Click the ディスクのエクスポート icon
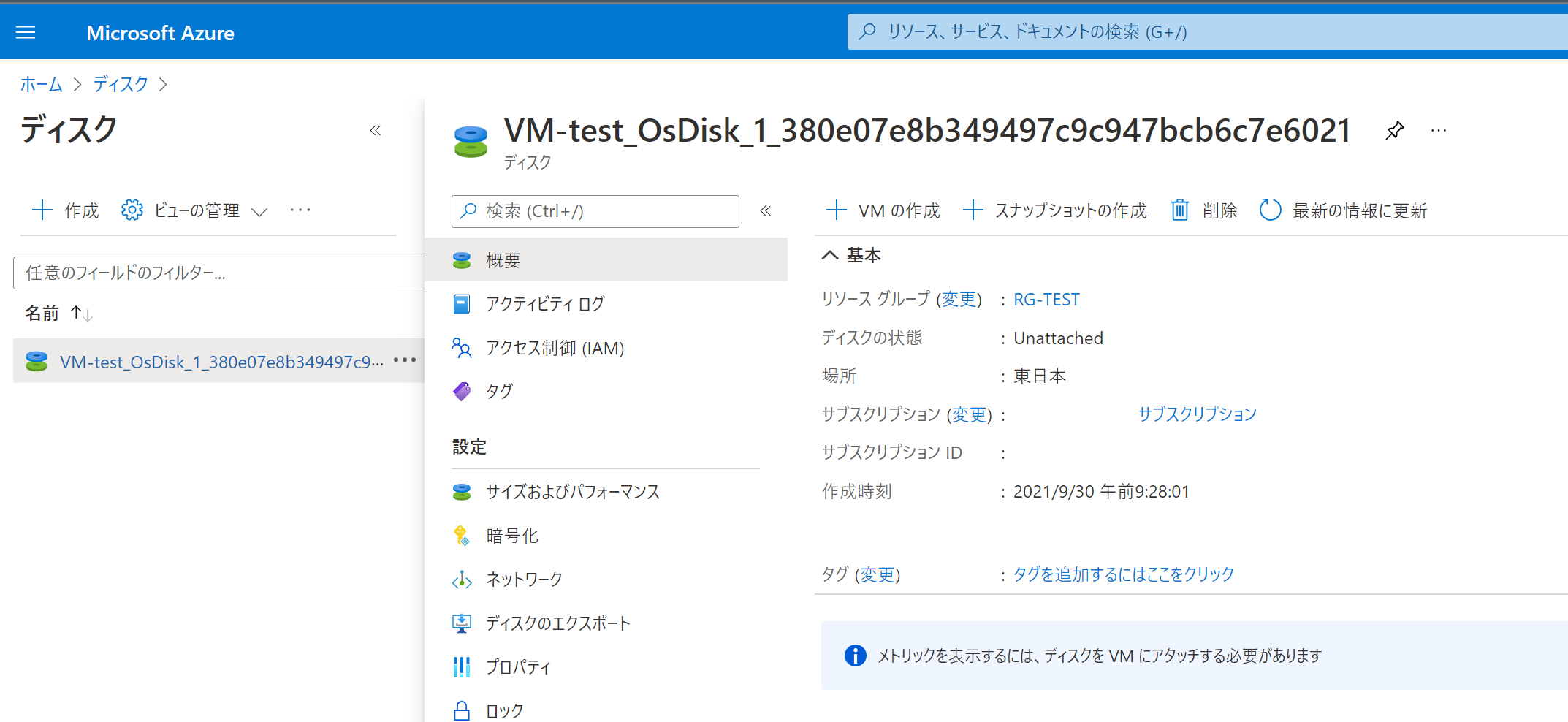1568x722 pixels. 462,623
